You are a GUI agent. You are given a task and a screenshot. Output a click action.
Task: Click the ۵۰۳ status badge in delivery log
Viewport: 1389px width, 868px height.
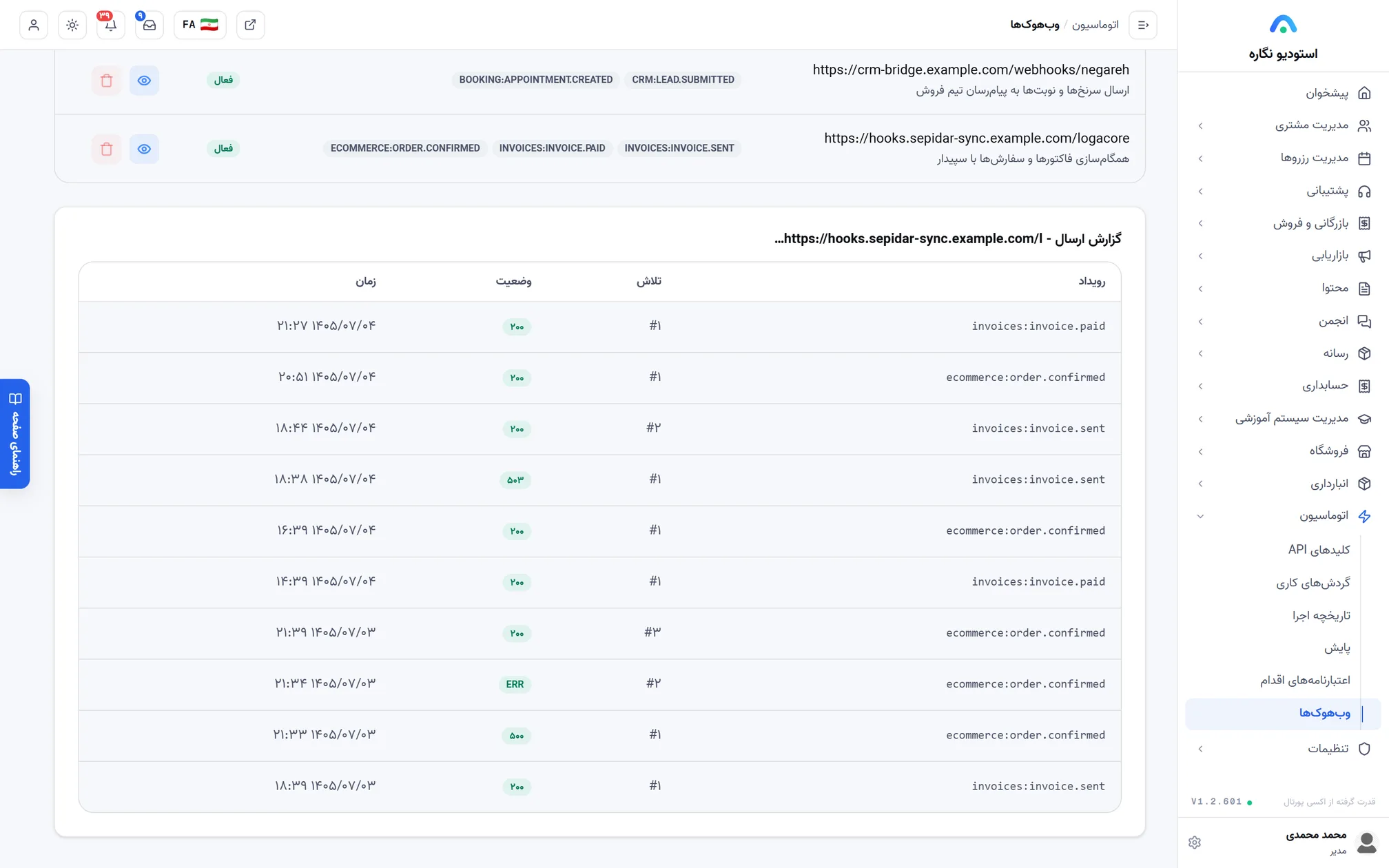pos(515,480)
